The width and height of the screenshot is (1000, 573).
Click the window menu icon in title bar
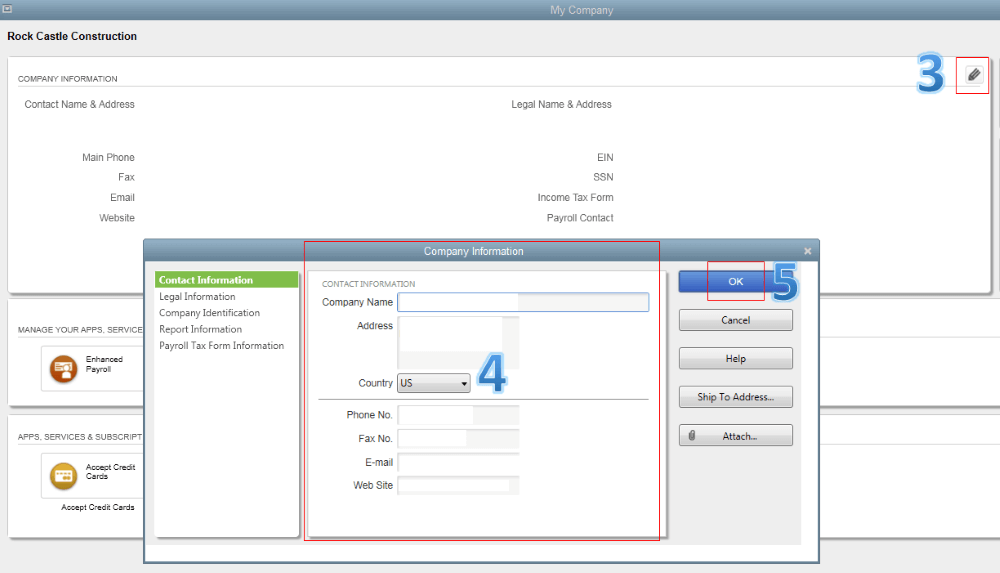pyautogui.click(x=8, y=9)
